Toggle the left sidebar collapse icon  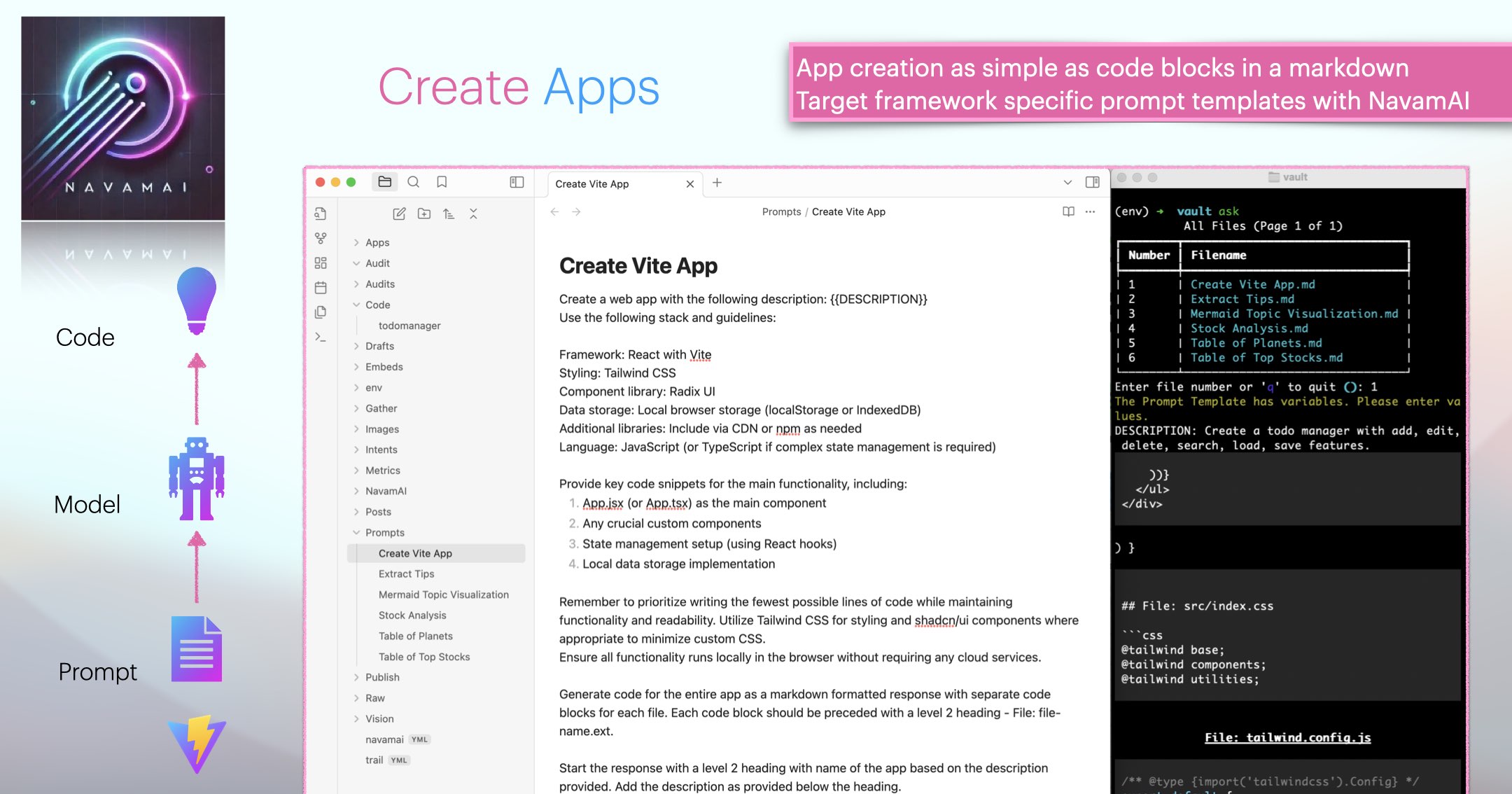(x=517, y=182)
